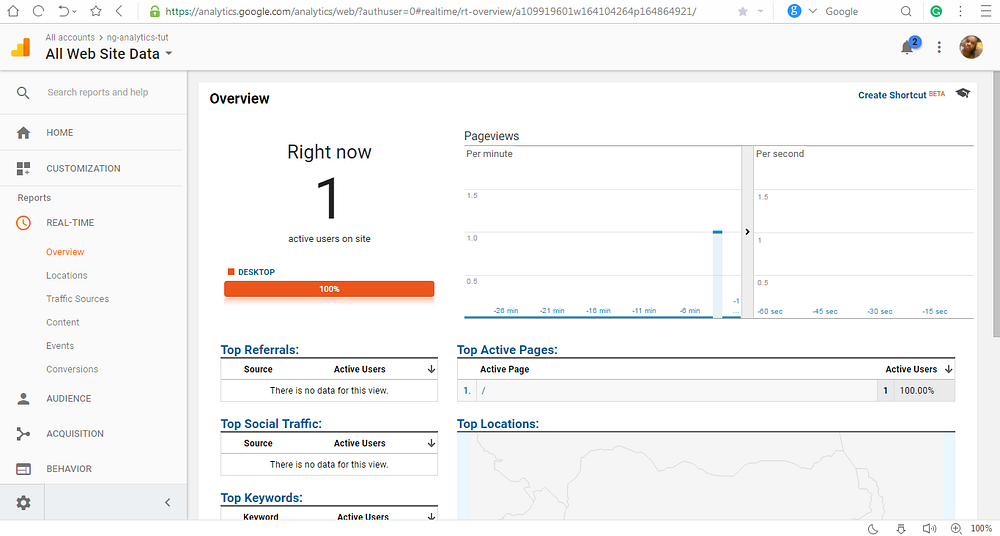Click the All accounts breadcrumb link

(x=70, y=38)
